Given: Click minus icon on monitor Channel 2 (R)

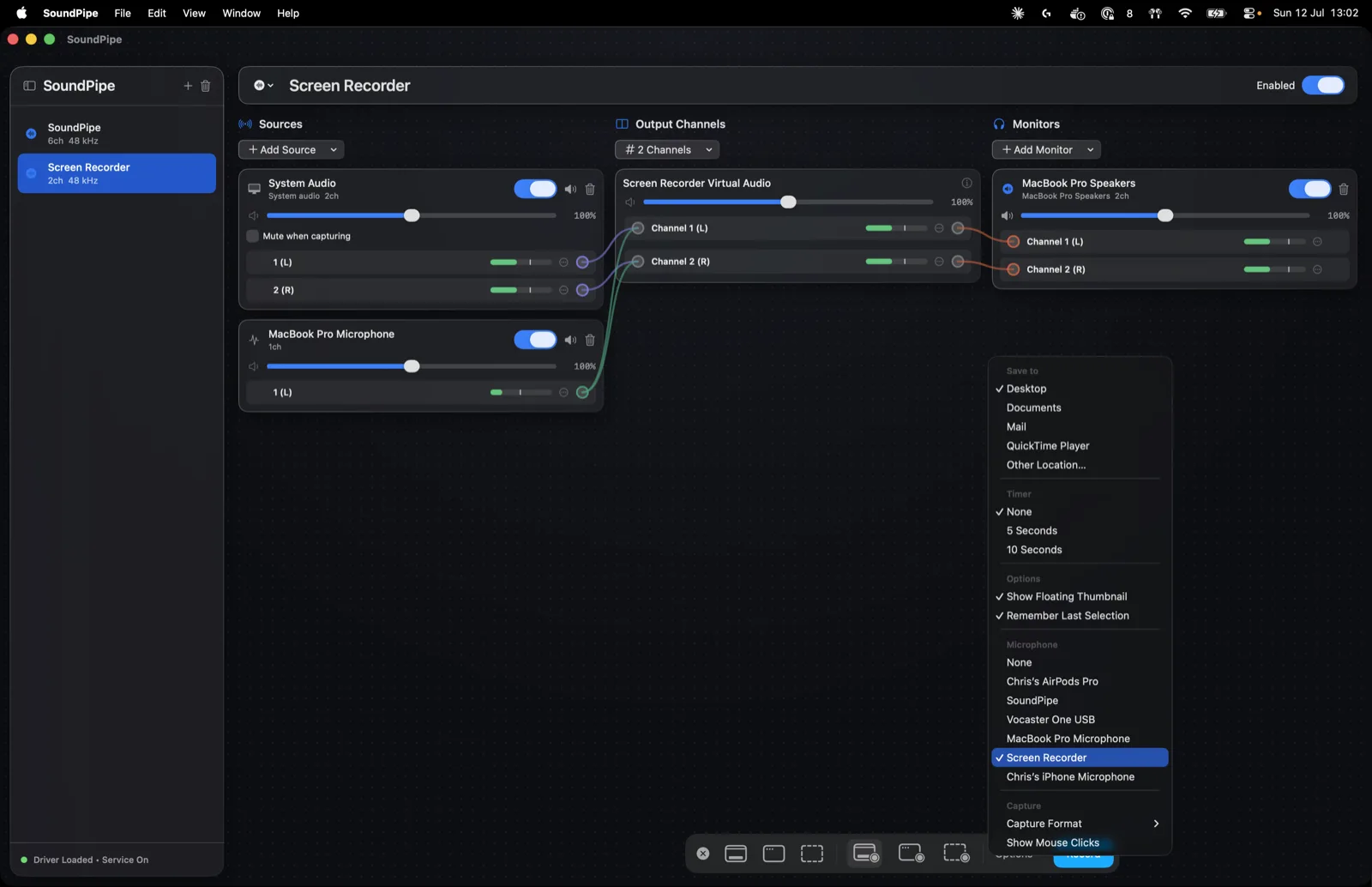Looking at the screenshot, I should [1317, 269].
